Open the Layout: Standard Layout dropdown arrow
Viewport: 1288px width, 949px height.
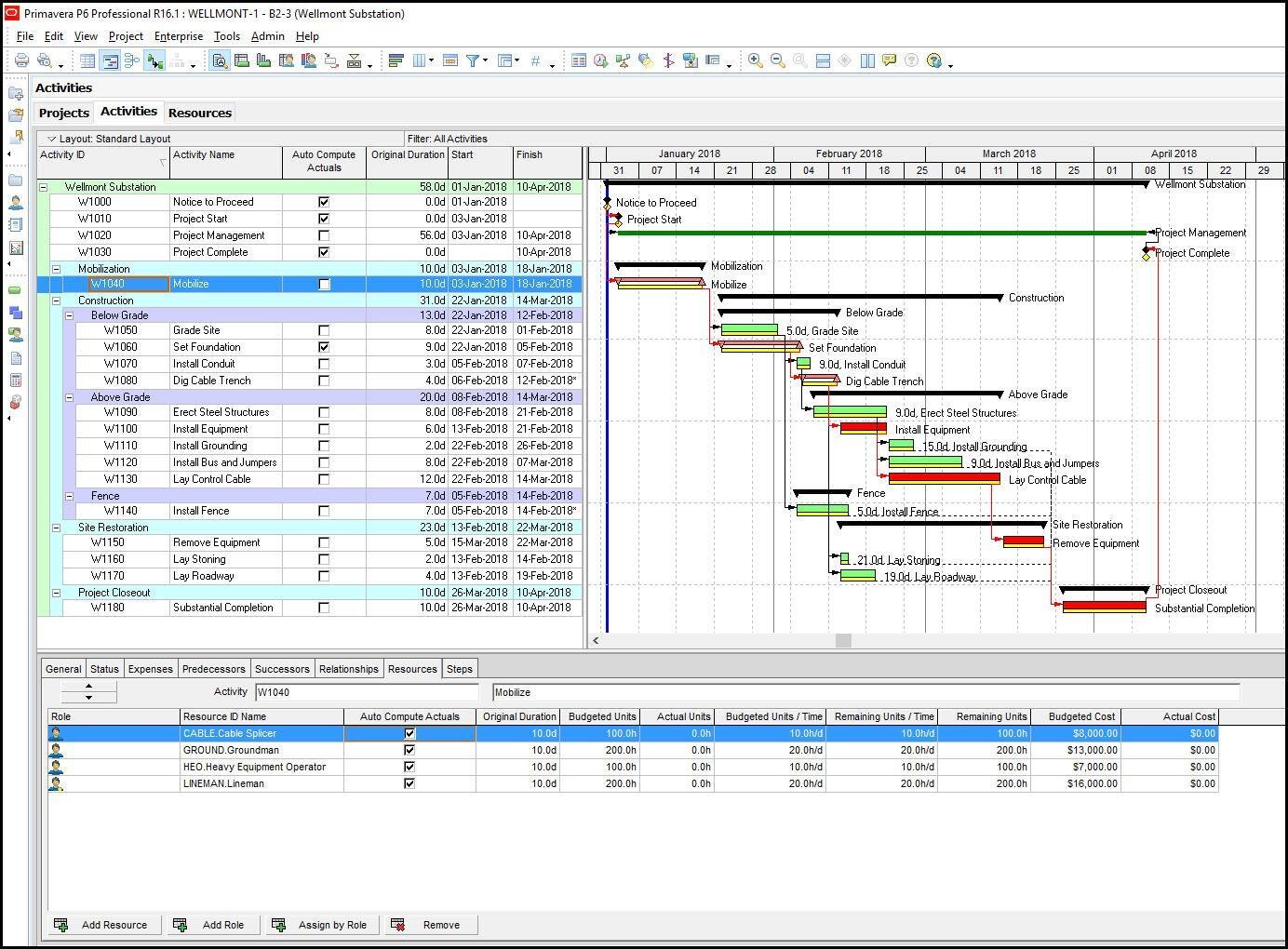[x=52, y=139]
